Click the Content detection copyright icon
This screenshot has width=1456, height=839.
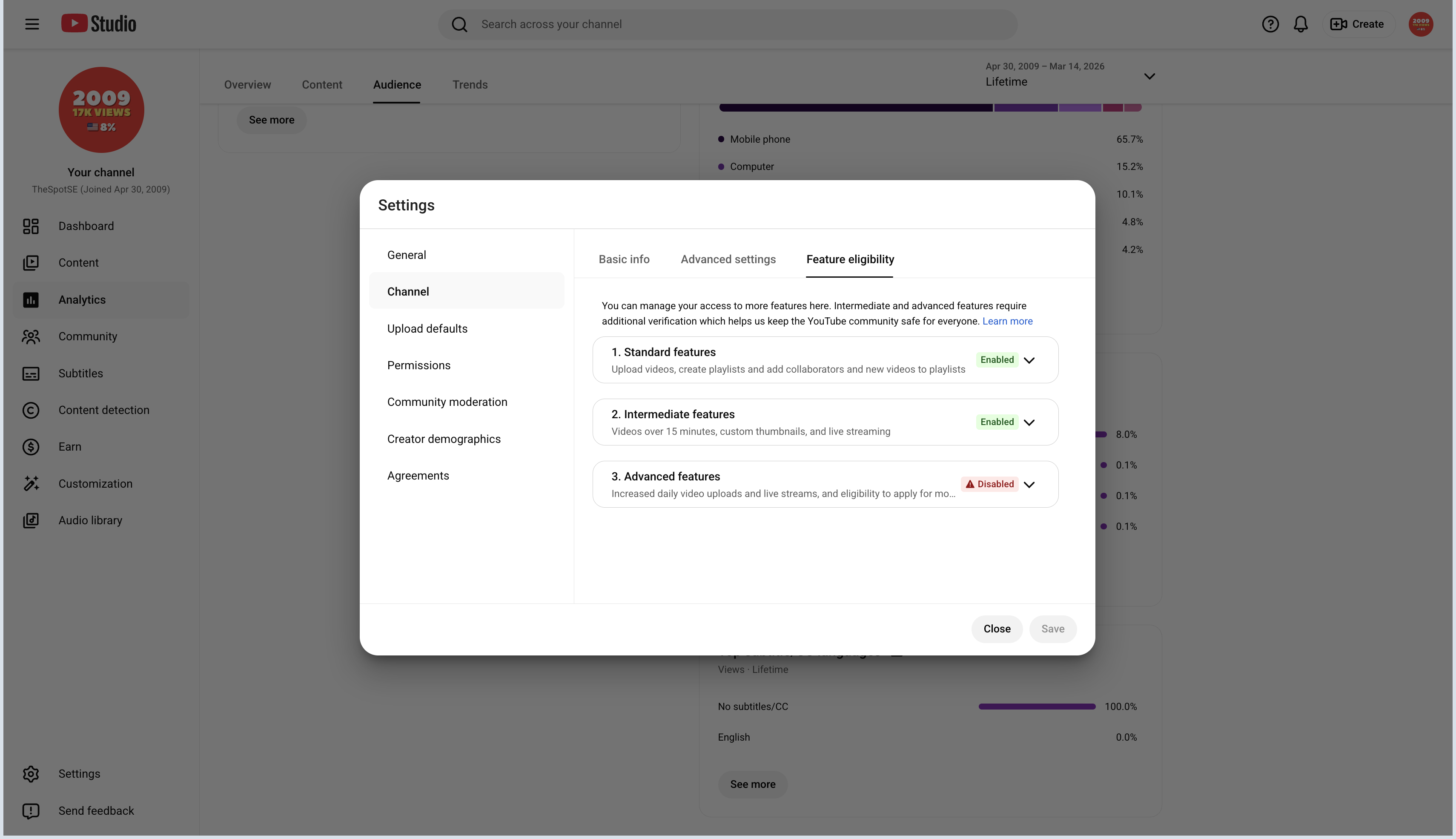point(31,410)
